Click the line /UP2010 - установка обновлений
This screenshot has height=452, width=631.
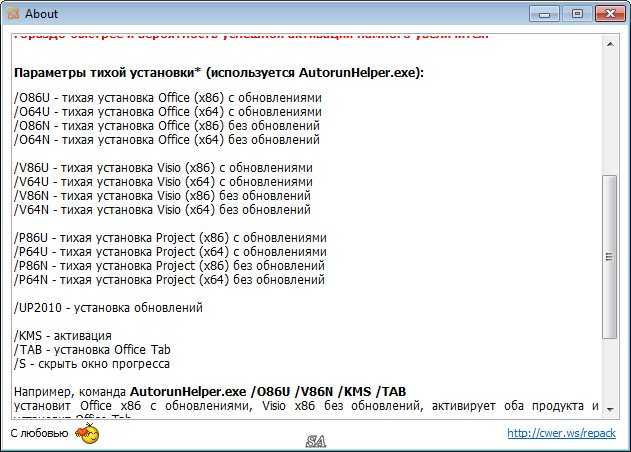point(108,308)
